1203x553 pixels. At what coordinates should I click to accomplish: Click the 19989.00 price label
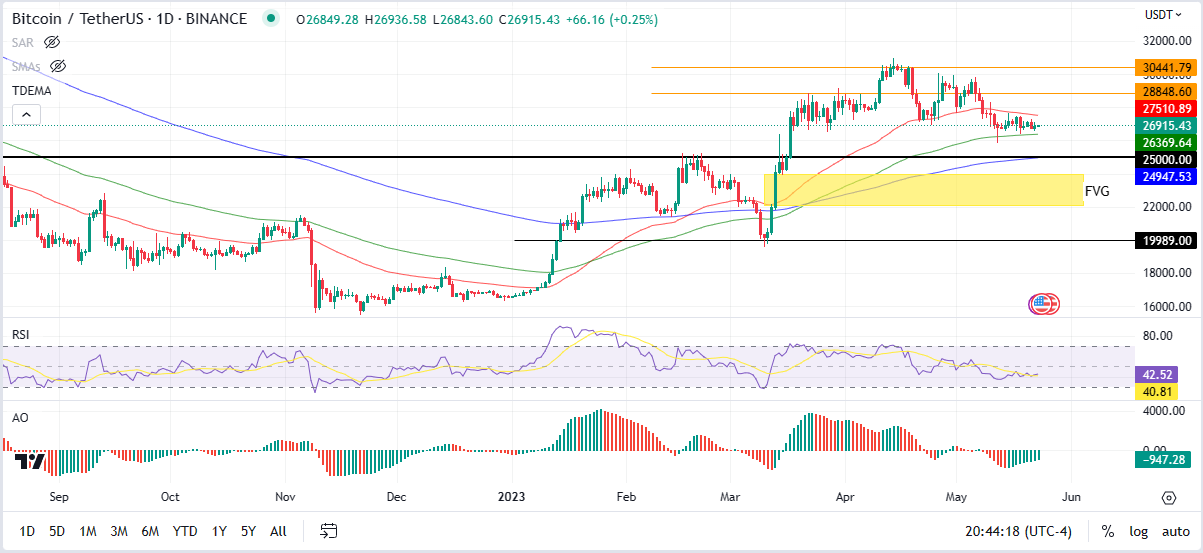coord(1165,241)
